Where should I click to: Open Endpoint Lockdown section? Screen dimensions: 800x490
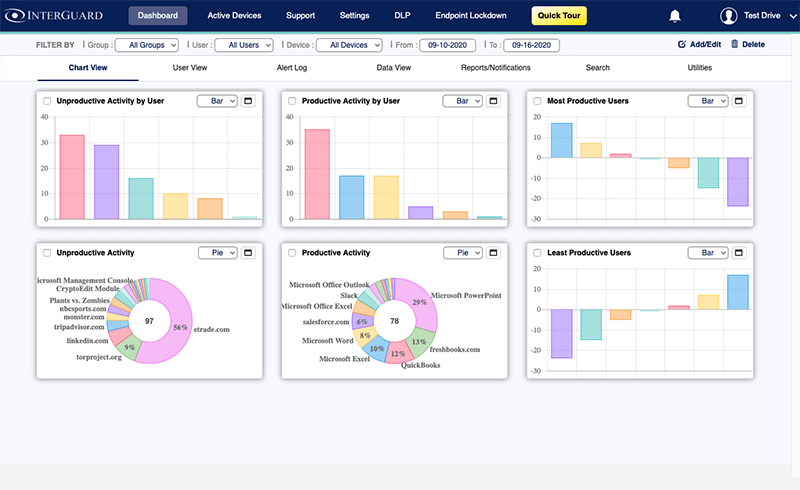tap(471, 16)
